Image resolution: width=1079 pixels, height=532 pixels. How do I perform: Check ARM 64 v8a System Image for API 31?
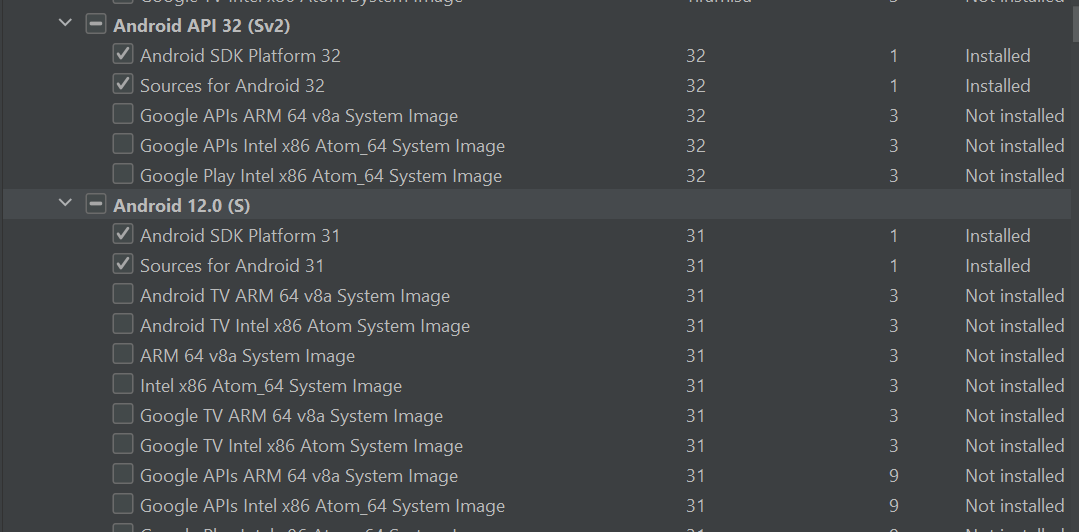pyautogui.click(x=122, y=354)
